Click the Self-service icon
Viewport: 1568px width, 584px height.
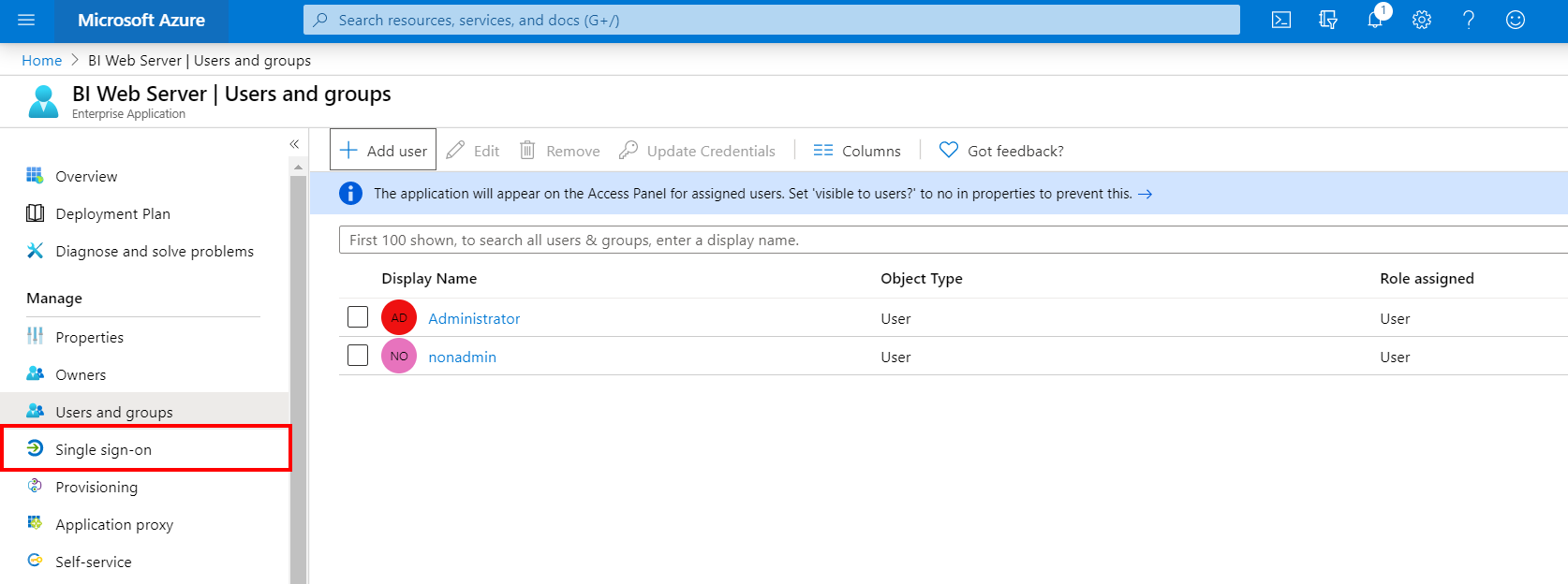point(35,561)
